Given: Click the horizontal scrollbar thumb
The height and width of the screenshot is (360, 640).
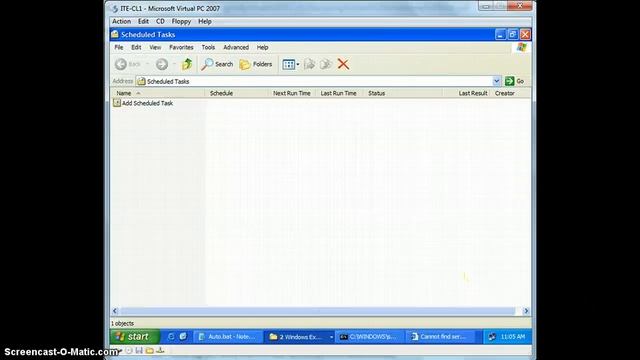Looking at the screenshot, I should coord(317,311).
